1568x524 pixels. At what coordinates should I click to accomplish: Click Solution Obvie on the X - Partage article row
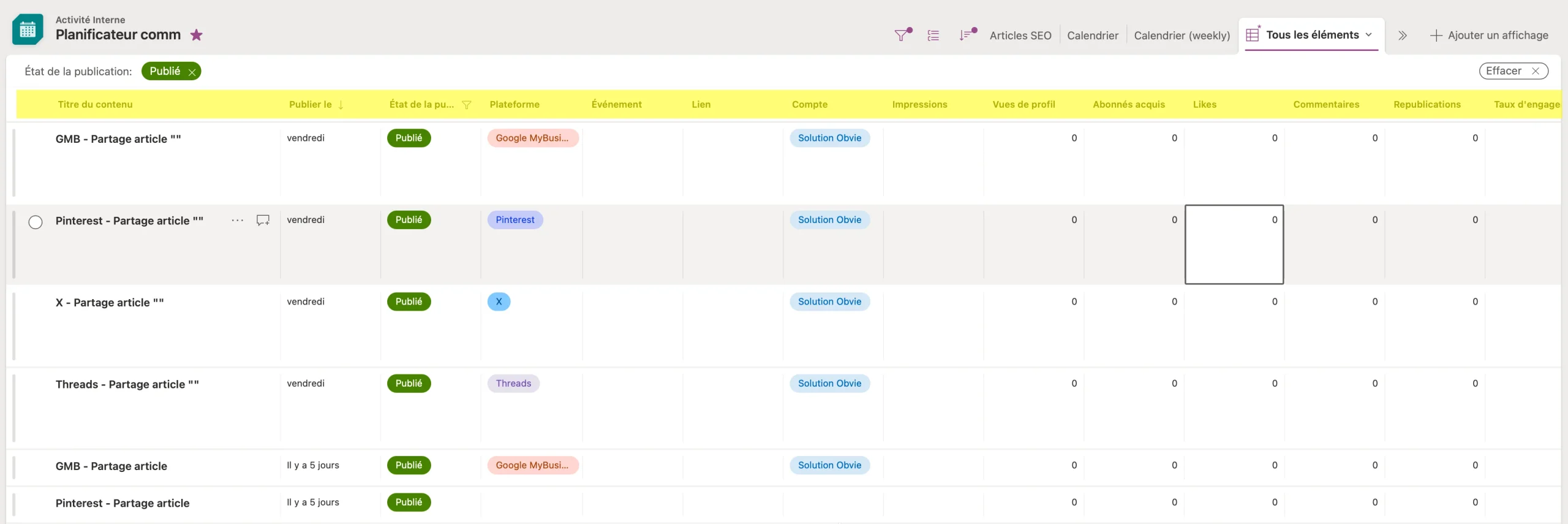[829, 302]
